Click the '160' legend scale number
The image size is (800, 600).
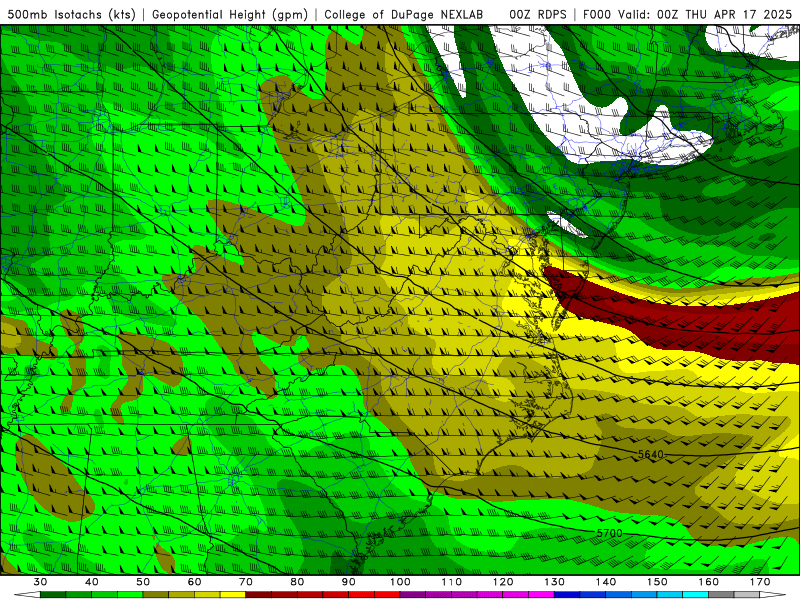click(x=709, y=582)
